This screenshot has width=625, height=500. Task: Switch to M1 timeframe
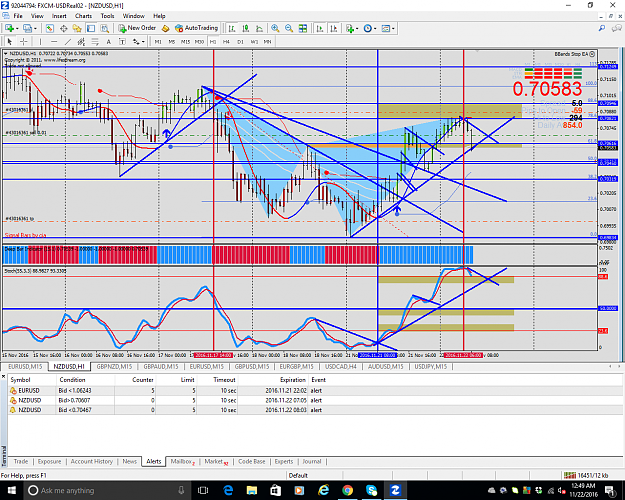click(158, 41)
